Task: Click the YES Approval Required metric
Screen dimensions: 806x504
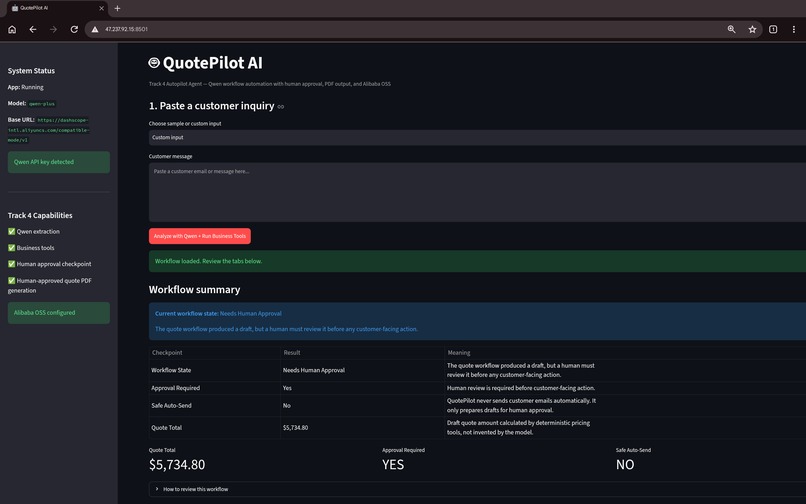Action: pyautogui.click(x=393, y=464)
